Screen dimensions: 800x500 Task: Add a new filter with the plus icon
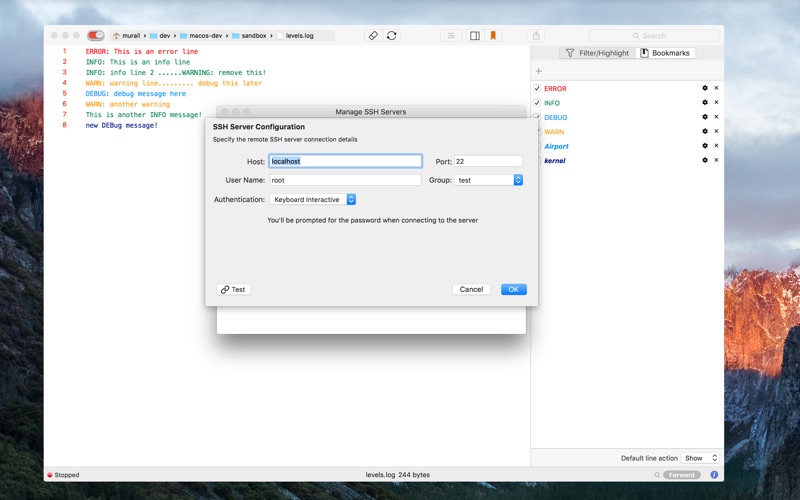click(x=539, y=71)
